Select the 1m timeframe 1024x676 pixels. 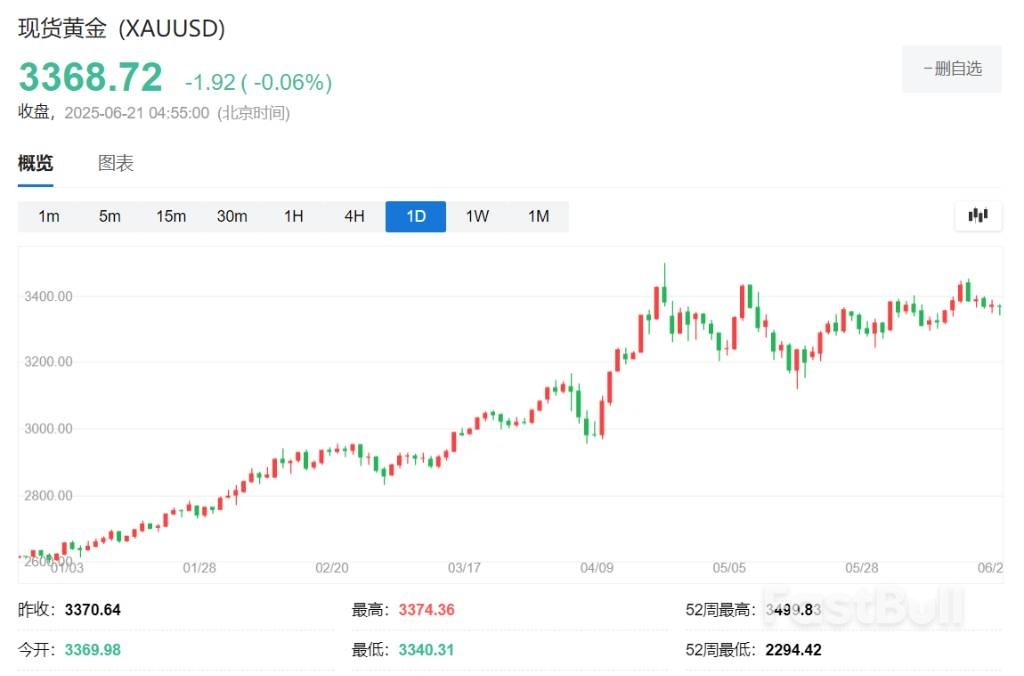coord(48,216)
